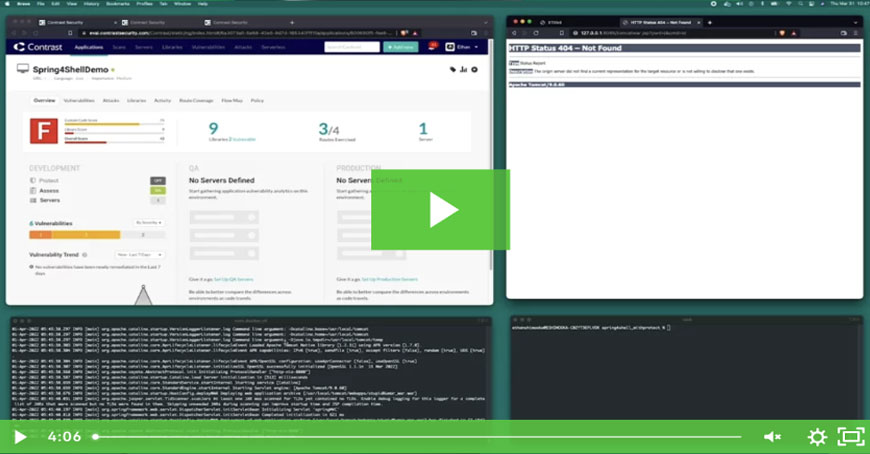The width and height of the screenshot is (870, 454).
Task: Click the settings gear icon beside Spring4ShellDemo
Action: tap(474, 70)
